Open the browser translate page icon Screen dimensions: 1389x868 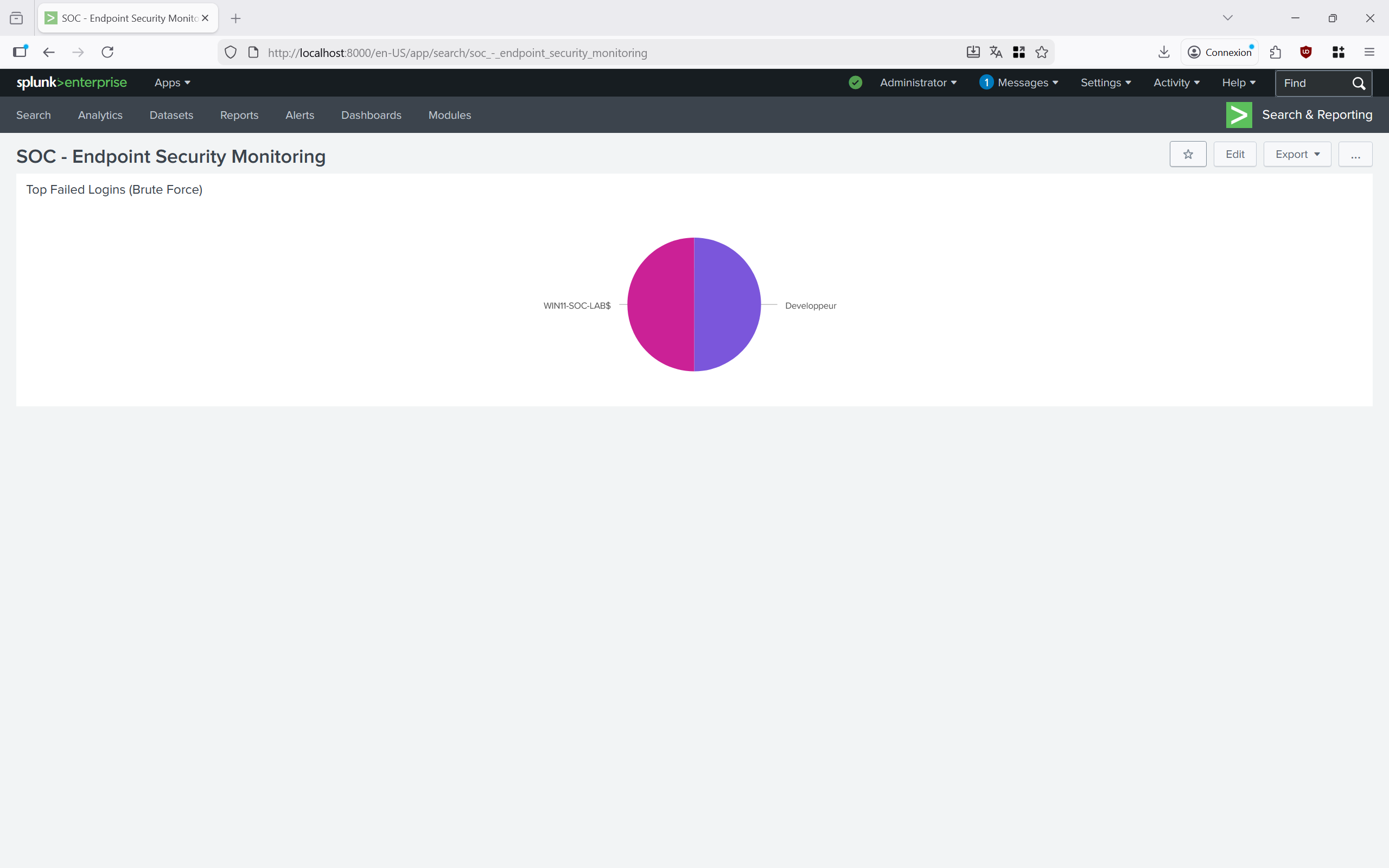[x=996, y=52]
